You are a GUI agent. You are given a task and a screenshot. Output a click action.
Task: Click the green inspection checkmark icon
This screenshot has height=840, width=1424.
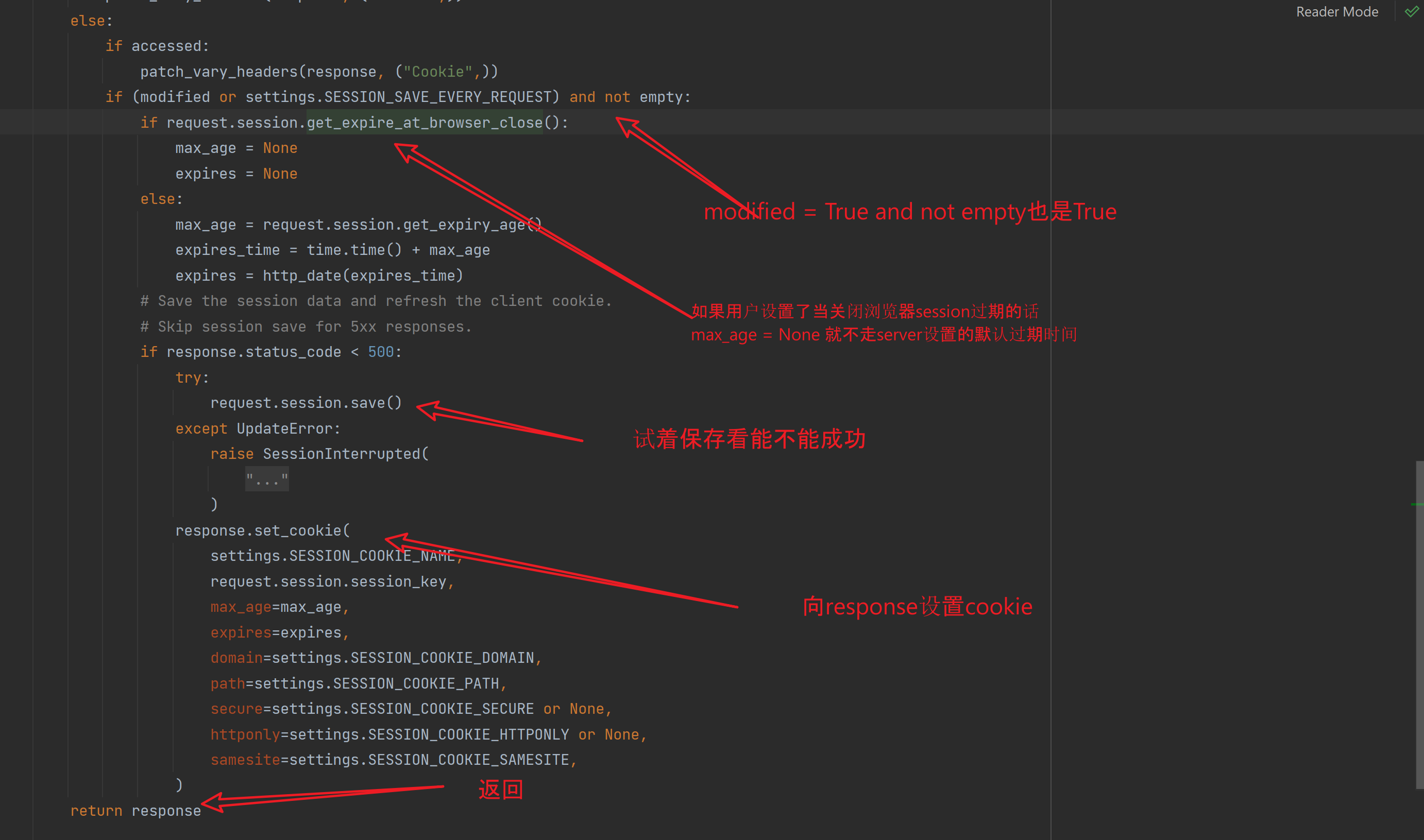[x=1411, y=12]
